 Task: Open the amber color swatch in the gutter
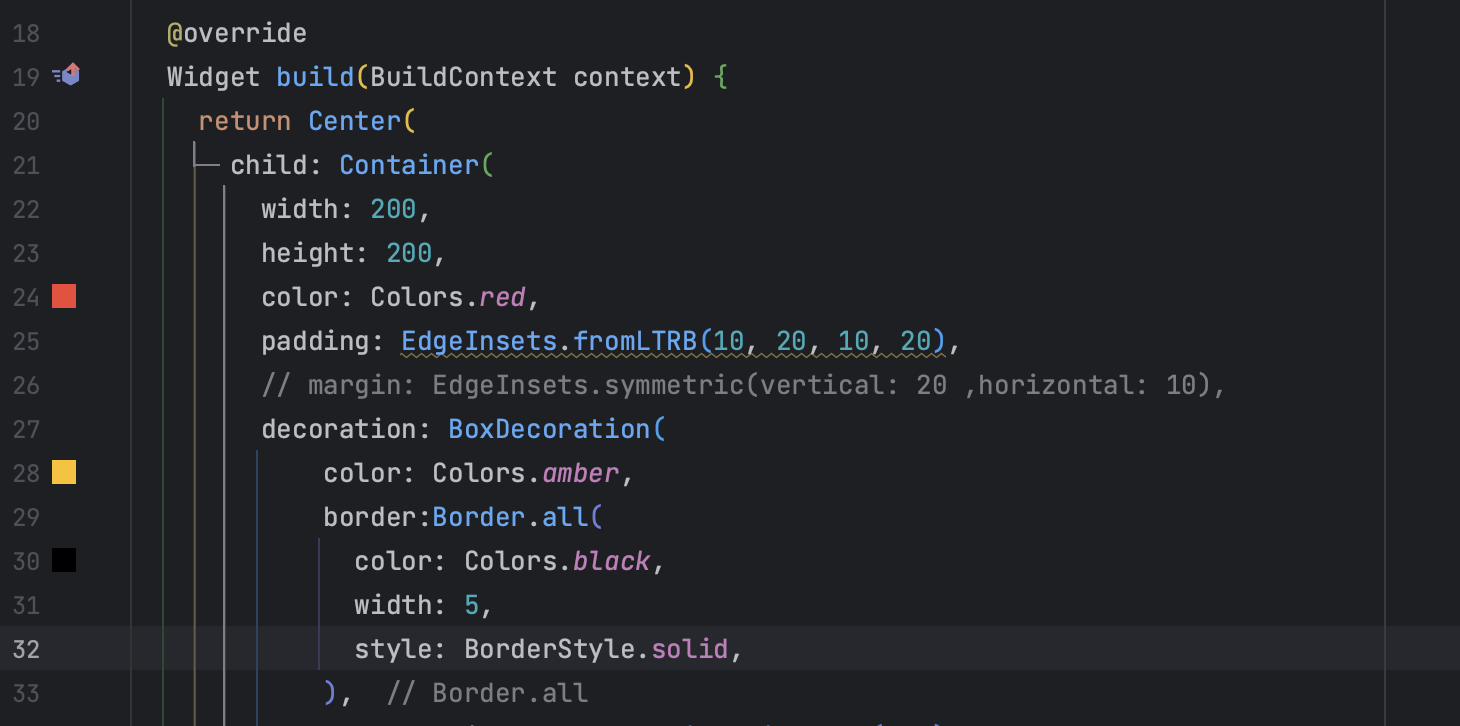[64, 472]
